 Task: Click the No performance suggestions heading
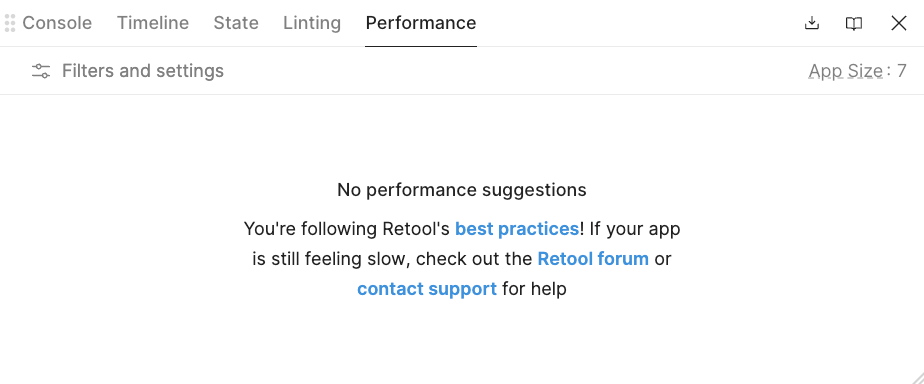462,190
